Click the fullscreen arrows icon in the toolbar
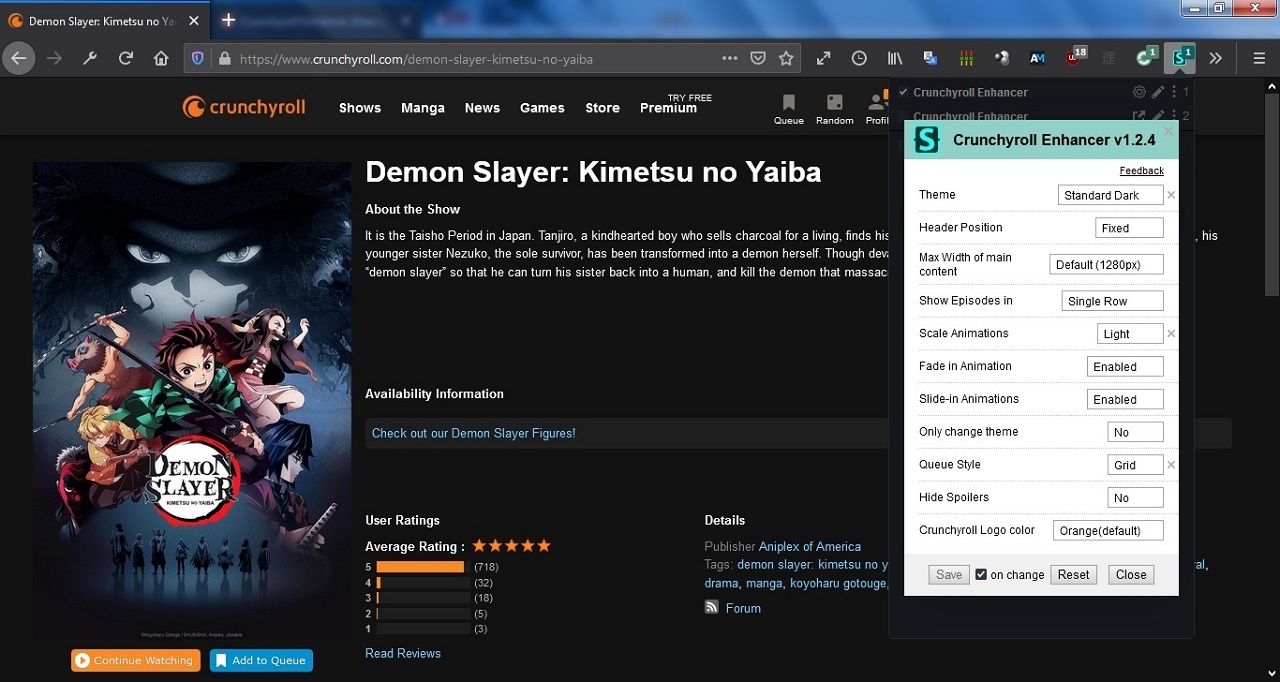This screenshot has height=682, width=1280. tap(823, 59)
